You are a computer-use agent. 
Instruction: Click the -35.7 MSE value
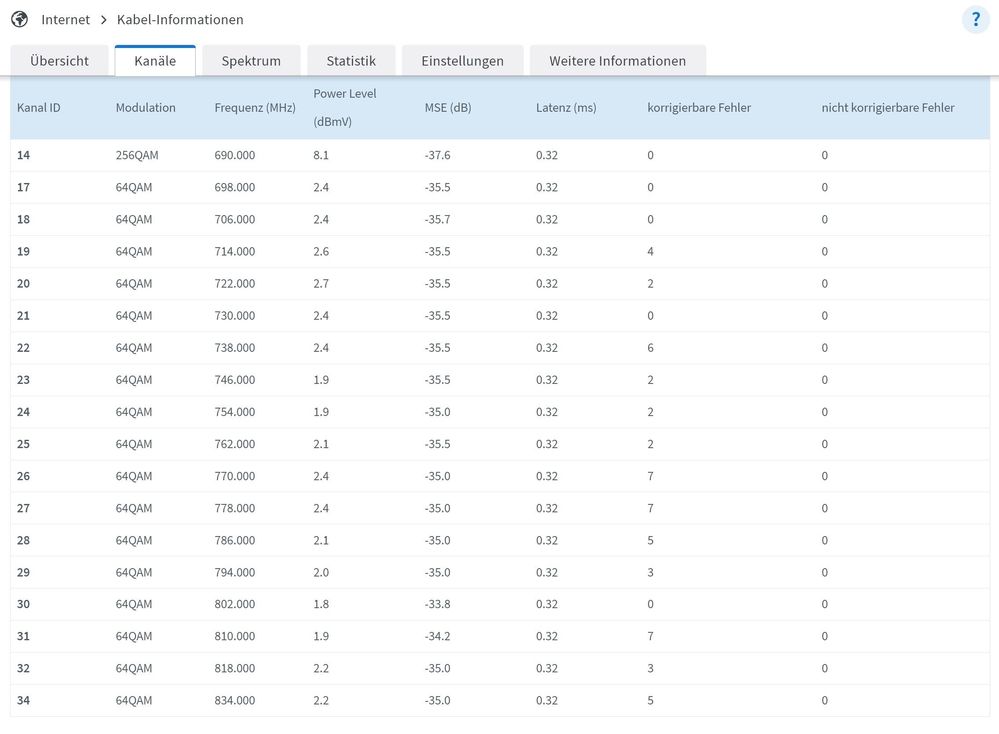click(x=437, y=219)
